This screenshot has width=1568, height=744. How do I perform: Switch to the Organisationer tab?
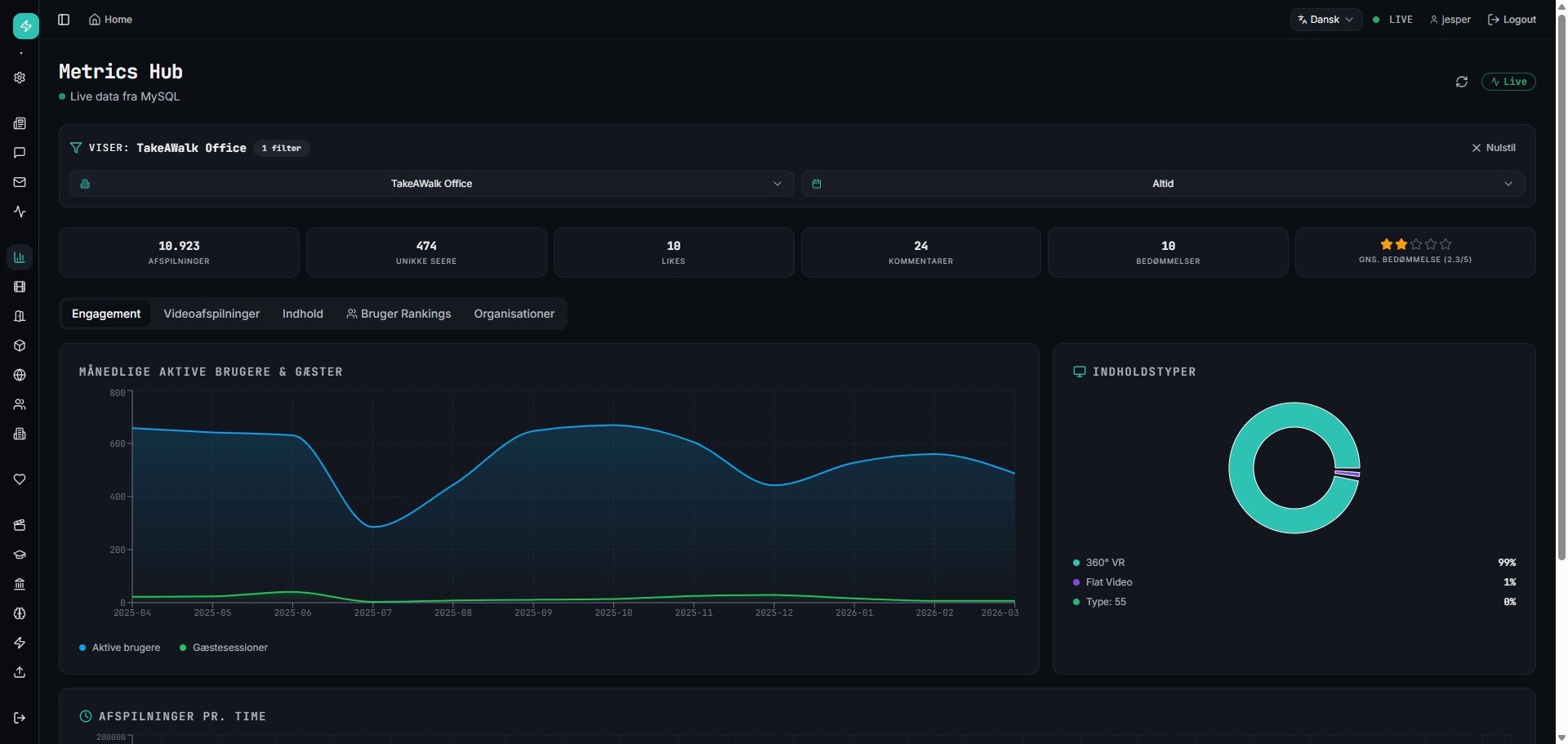coord(514,314)
